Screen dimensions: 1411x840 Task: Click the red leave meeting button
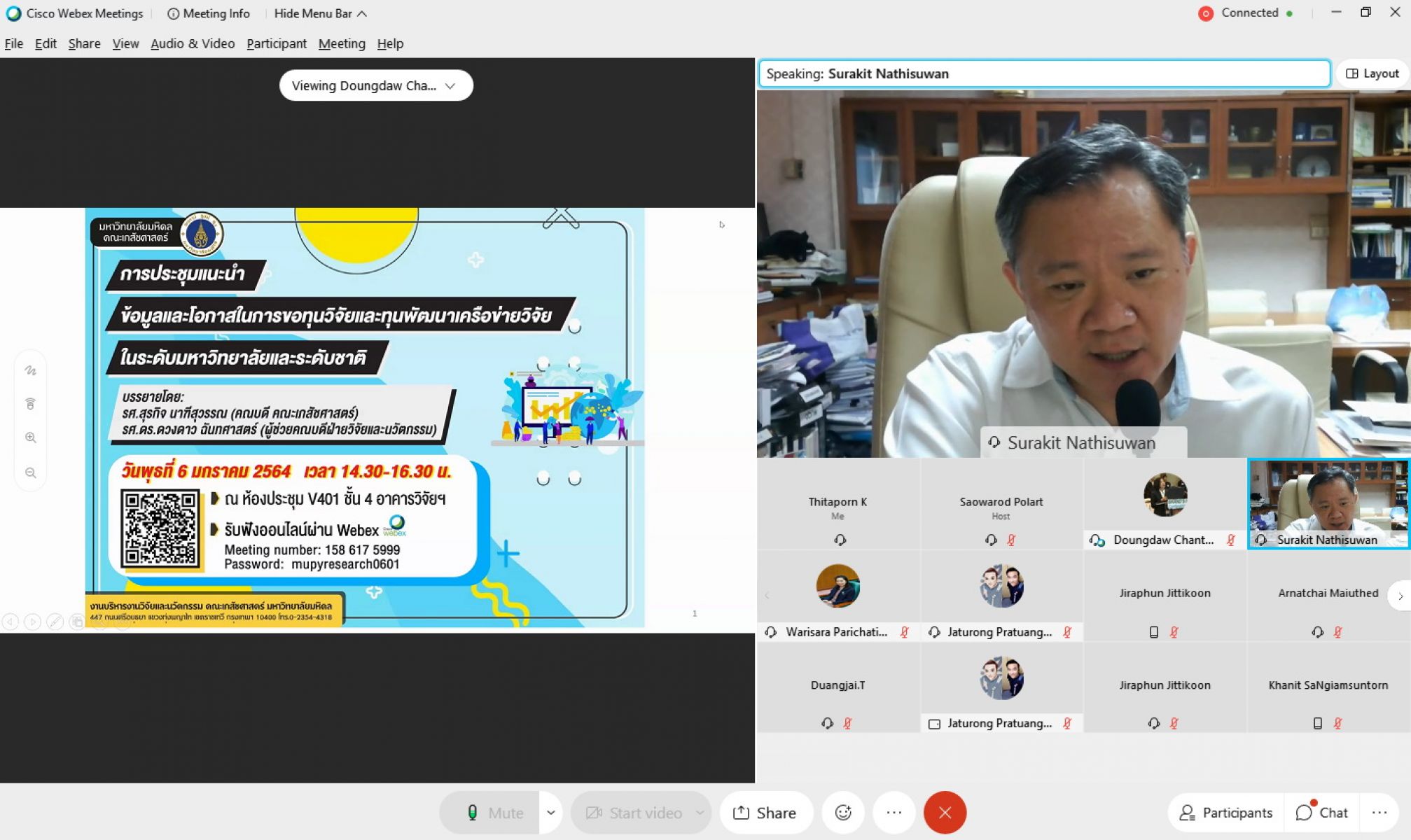click(x=945, y=813)
